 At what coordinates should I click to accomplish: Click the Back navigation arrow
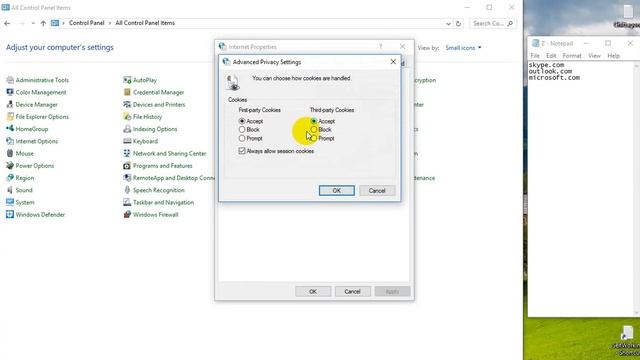click(7, 23)
